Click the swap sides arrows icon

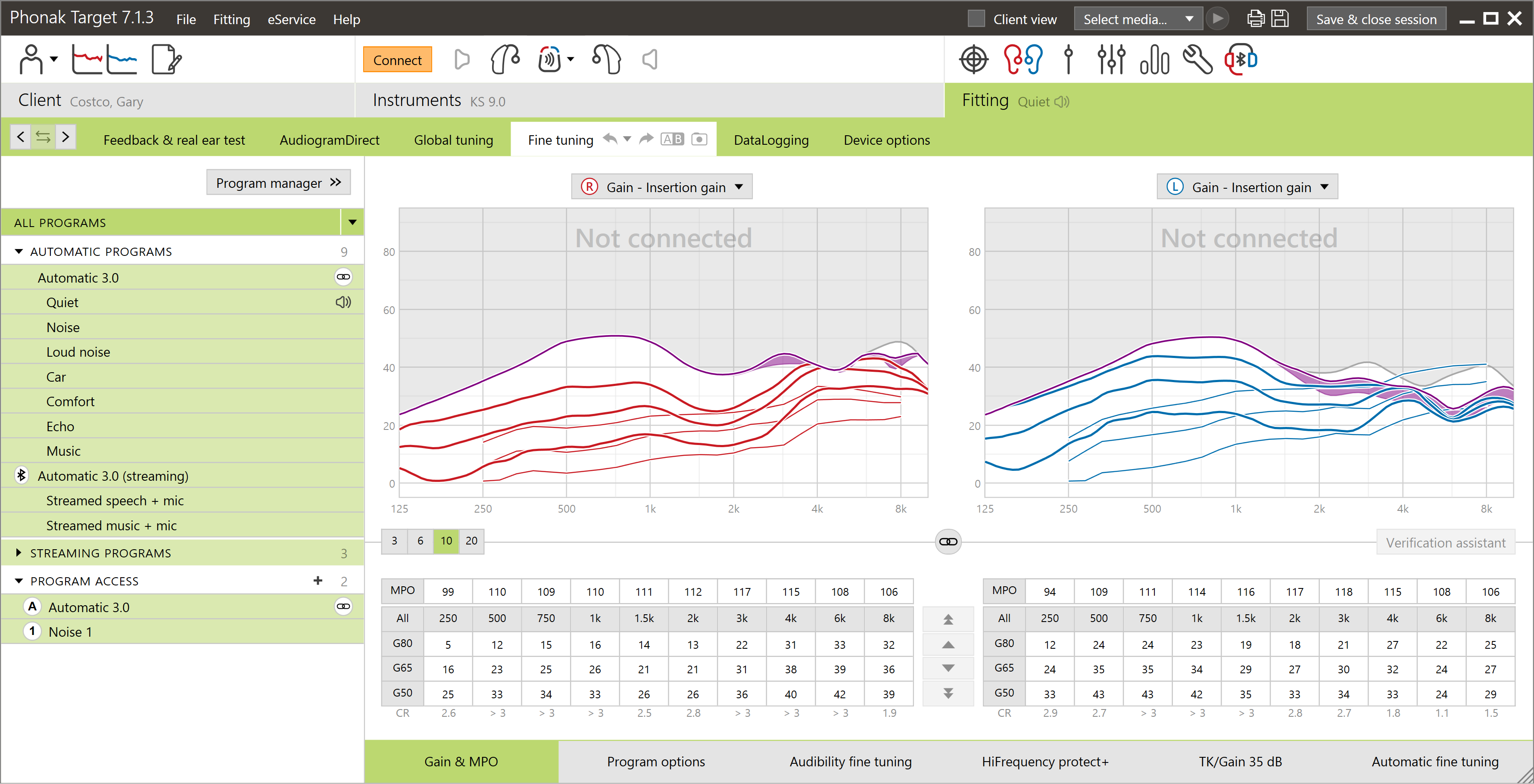pyautogui.click(x=43, y=137)
